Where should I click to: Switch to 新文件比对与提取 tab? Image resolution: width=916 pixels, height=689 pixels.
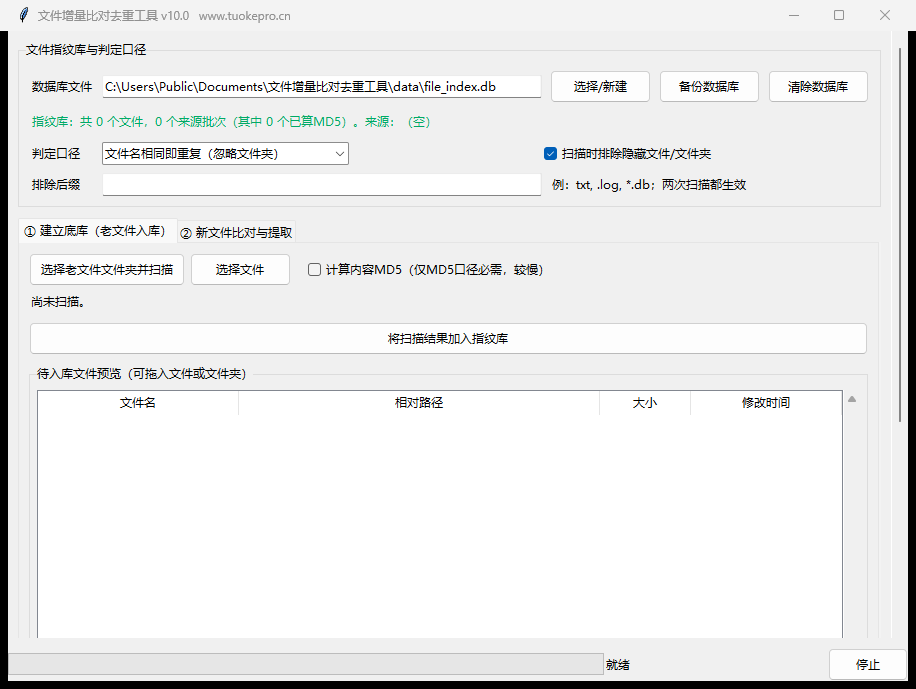237,233
